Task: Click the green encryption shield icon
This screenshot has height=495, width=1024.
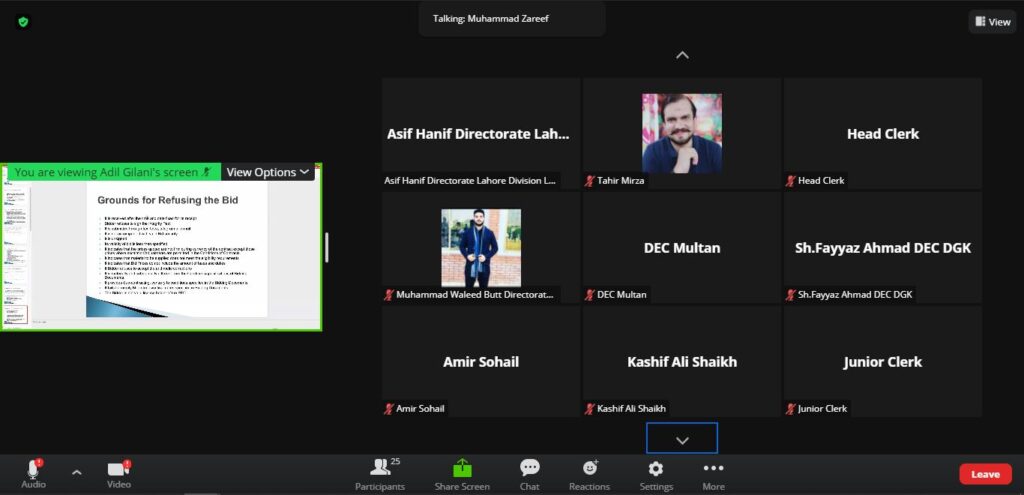Action: [23, 21]
